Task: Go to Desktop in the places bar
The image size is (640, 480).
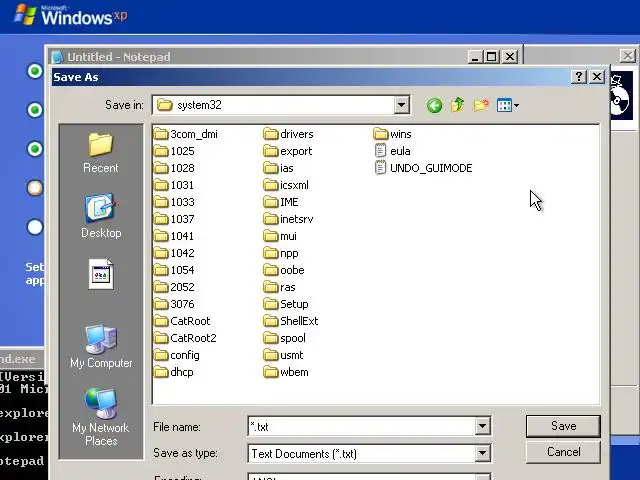Action: 101,216
